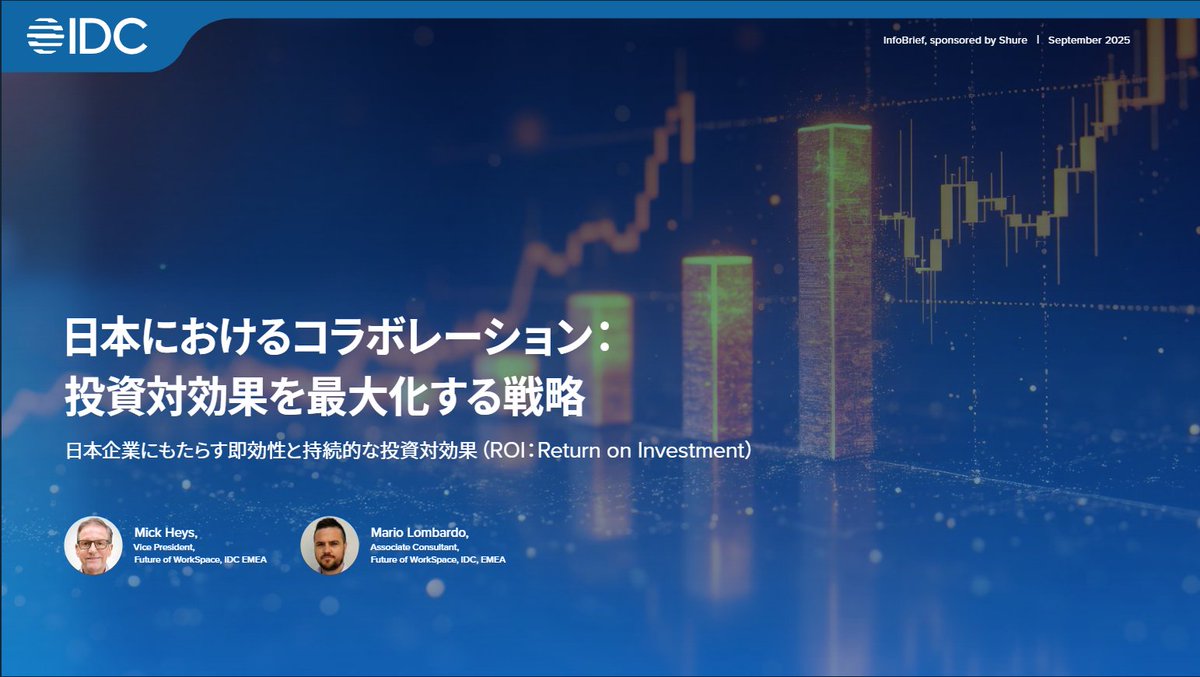Click Associate Consultant title text
Image resolution: width=1200 pixels, height=677 pixels.
pyautogui.click(x=414, y=547)
